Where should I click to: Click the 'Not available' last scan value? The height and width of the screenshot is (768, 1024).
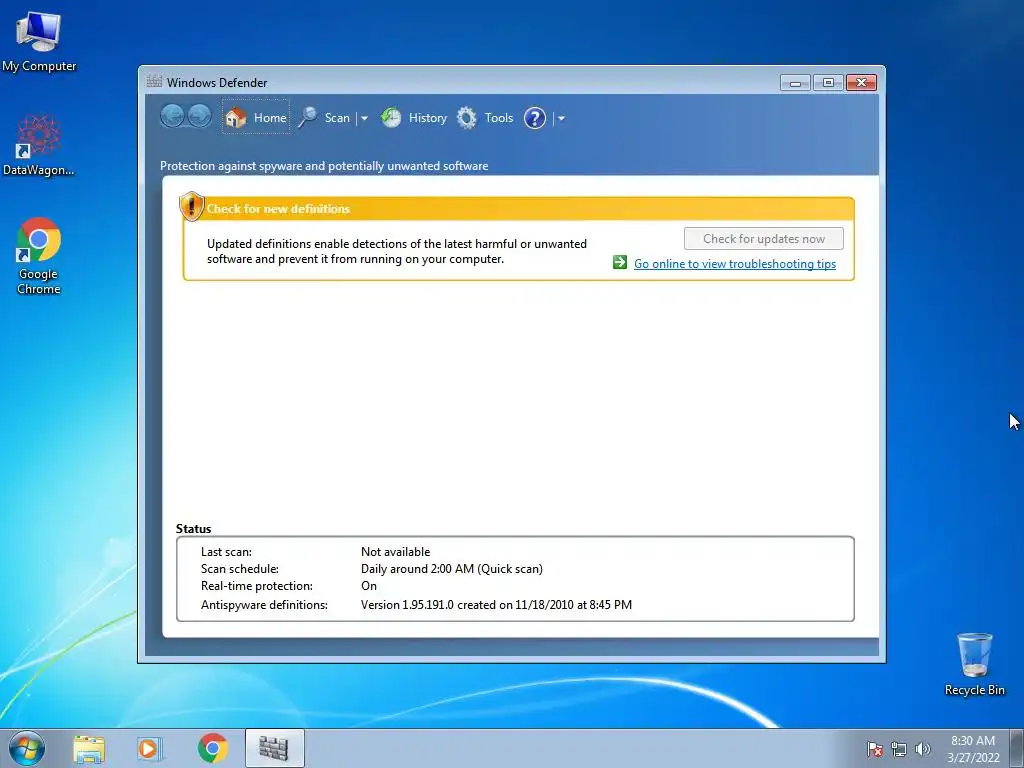[x=395, y=552]
